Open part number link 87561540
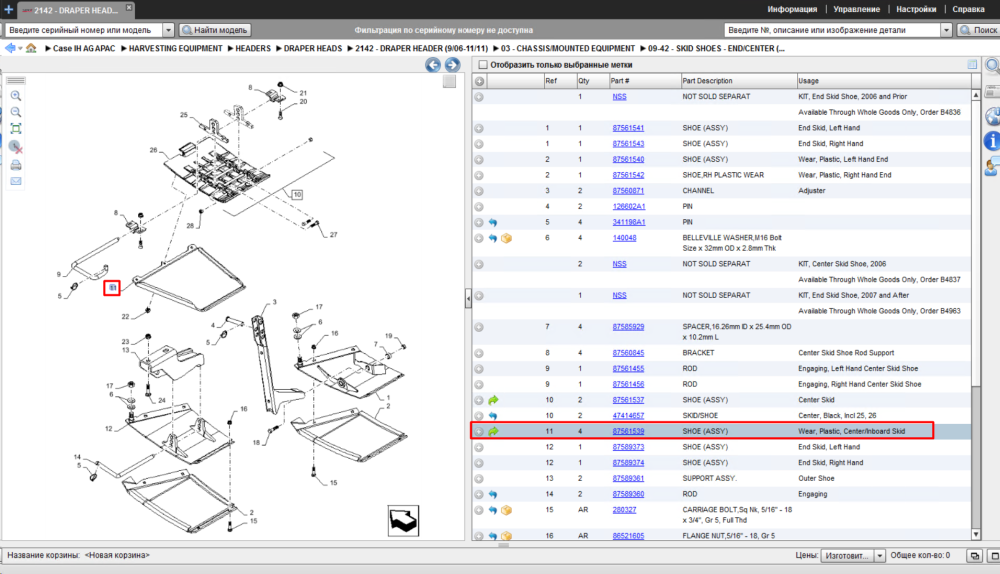The height and width of the screenshot is (574, 1000). tap(628, 159)
